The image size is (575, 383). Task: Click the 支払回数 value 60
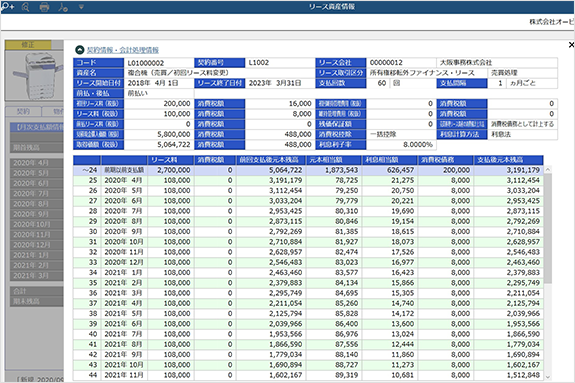[378, 83]
